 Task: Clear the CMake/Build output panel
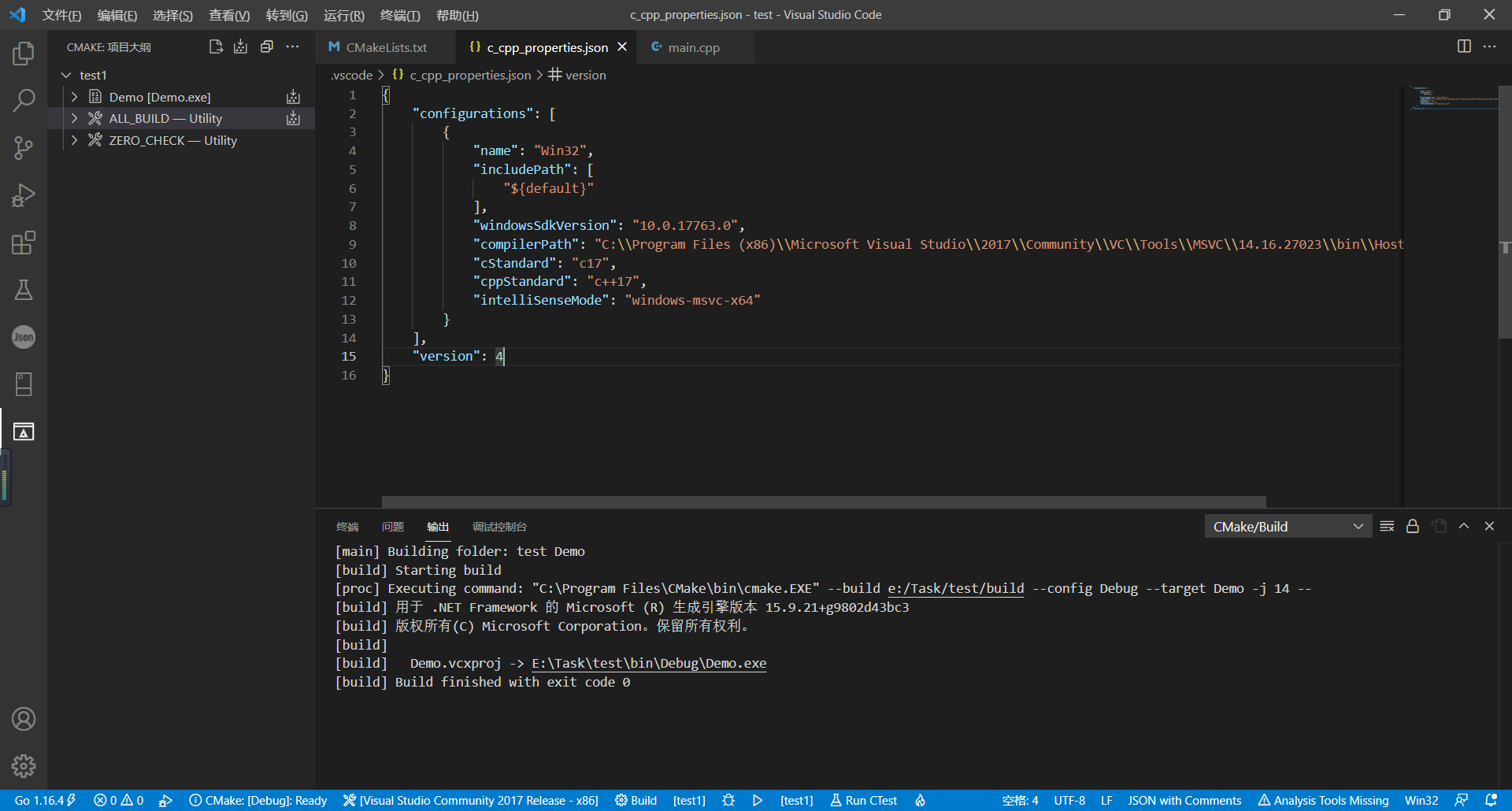[x=1387, y=526]
